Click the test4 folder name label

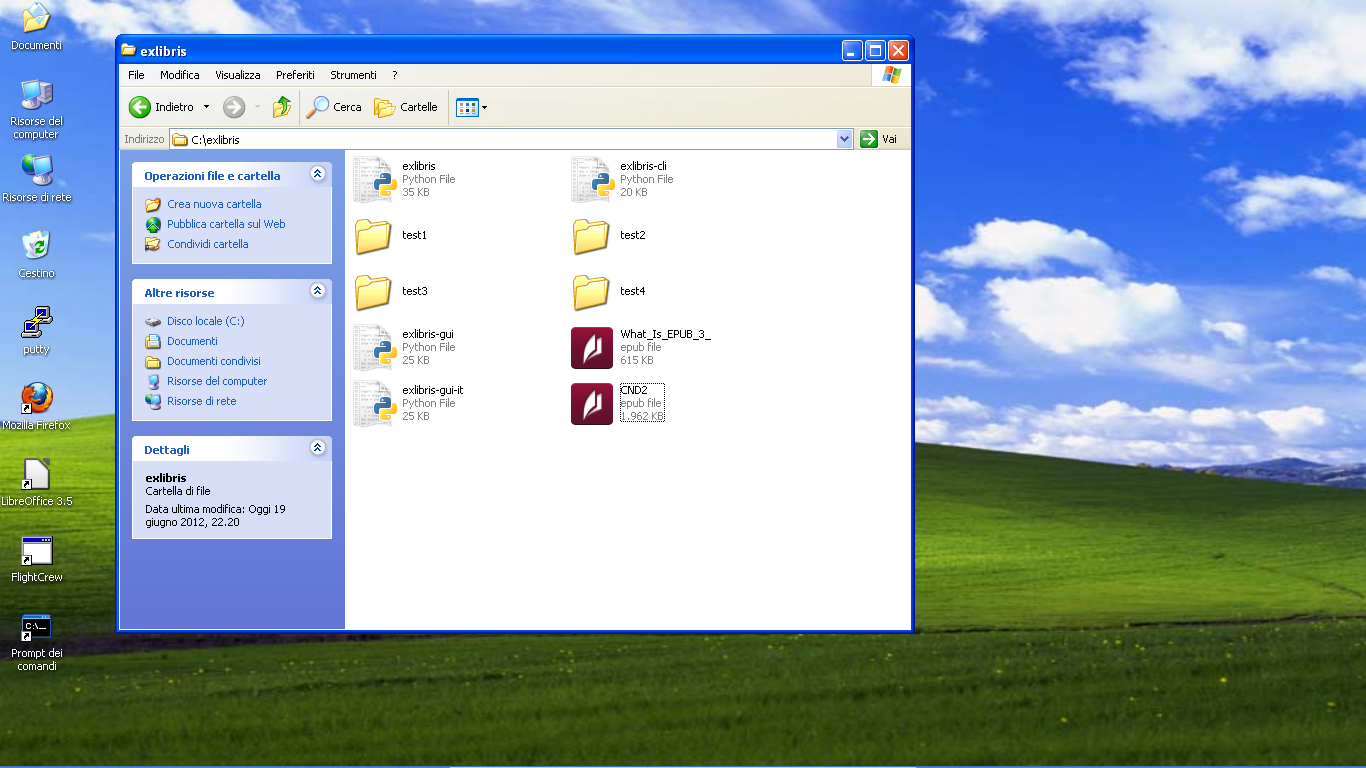632,291
